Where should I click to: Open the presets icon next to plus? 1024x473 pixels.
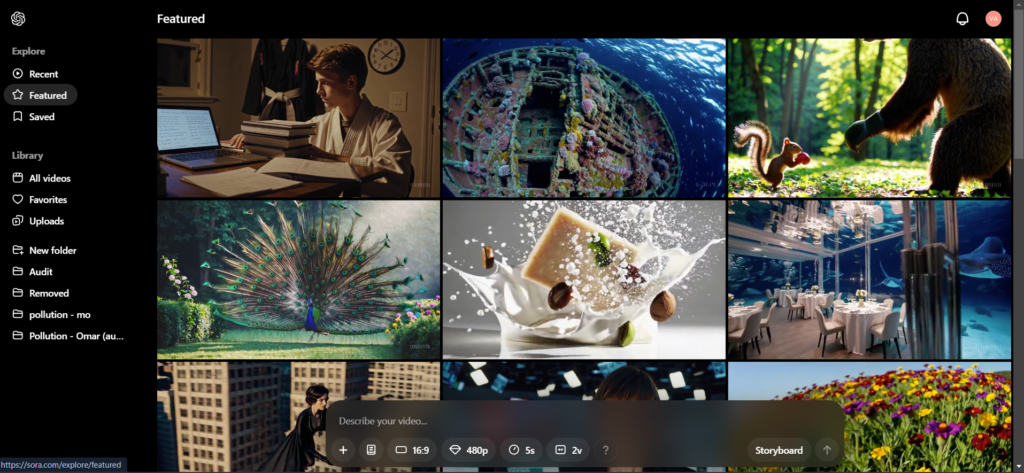(x=371, y=450)
